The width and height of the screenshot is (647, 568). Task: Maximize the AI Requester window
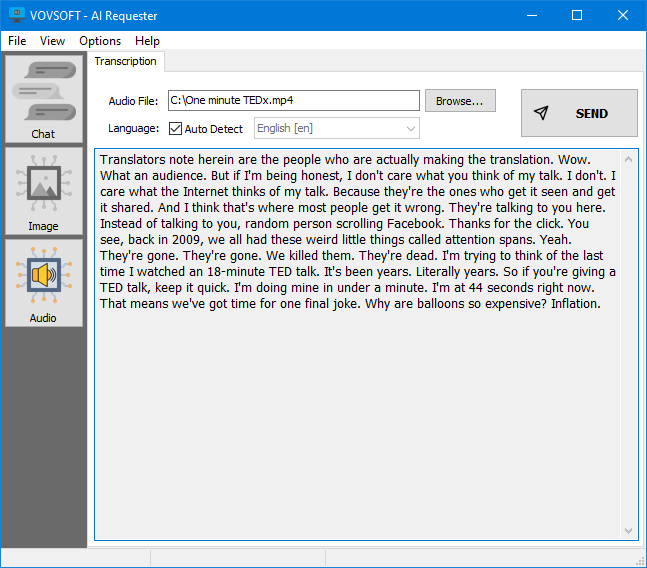coord(577,16)
